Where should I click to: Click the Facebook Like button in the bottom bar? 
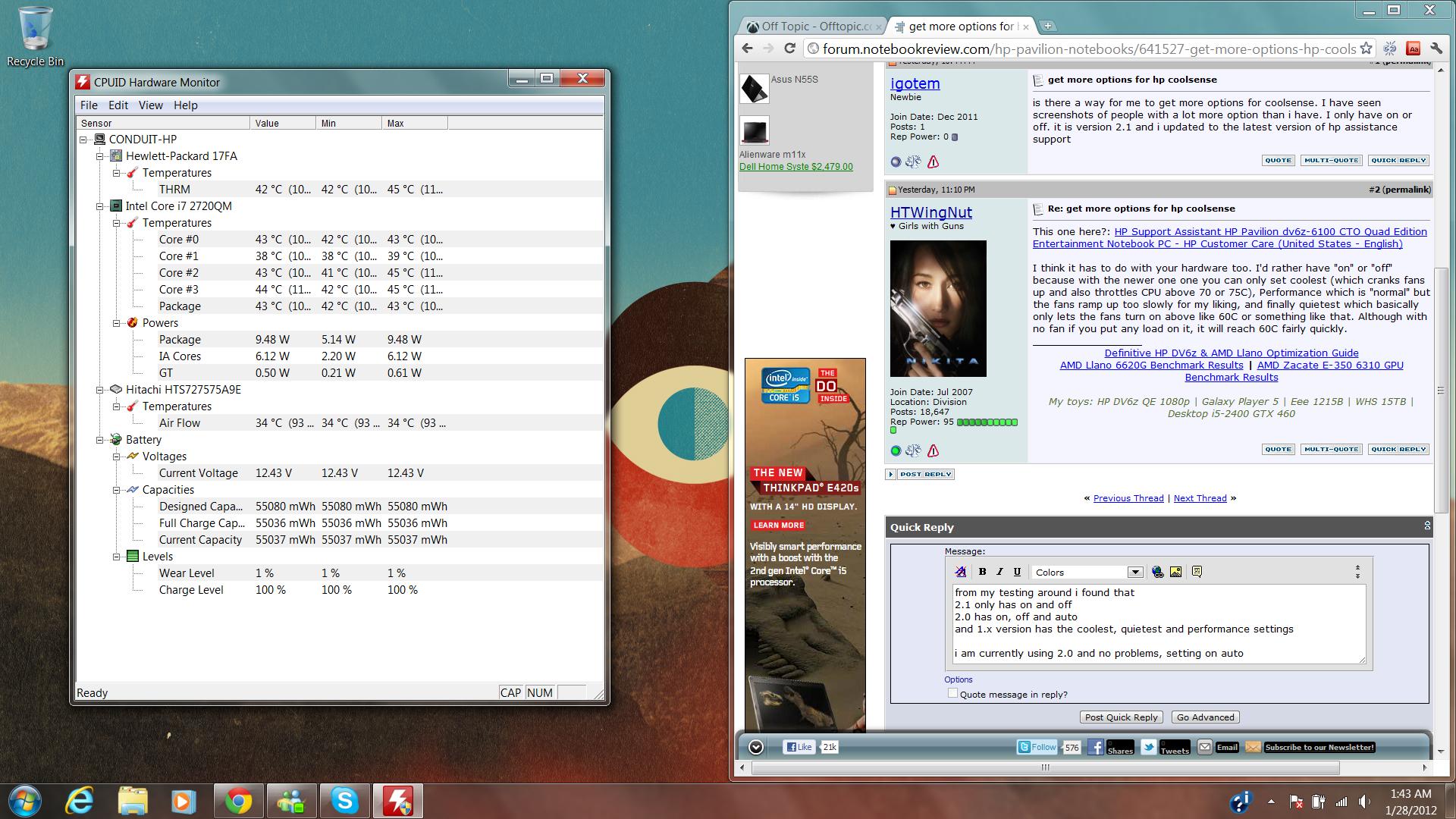(799, 747)
